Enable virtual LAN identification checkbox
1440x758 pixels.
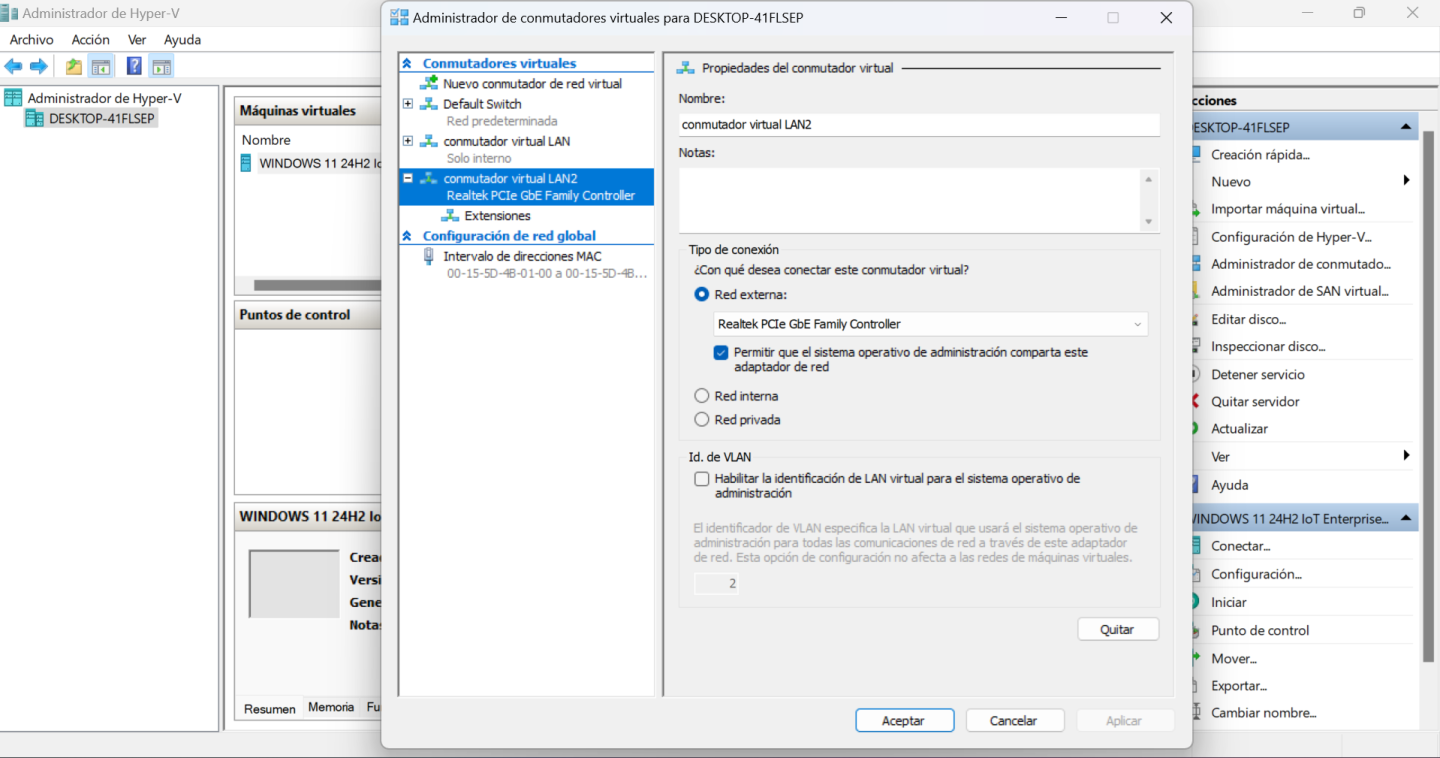[702, 479]
